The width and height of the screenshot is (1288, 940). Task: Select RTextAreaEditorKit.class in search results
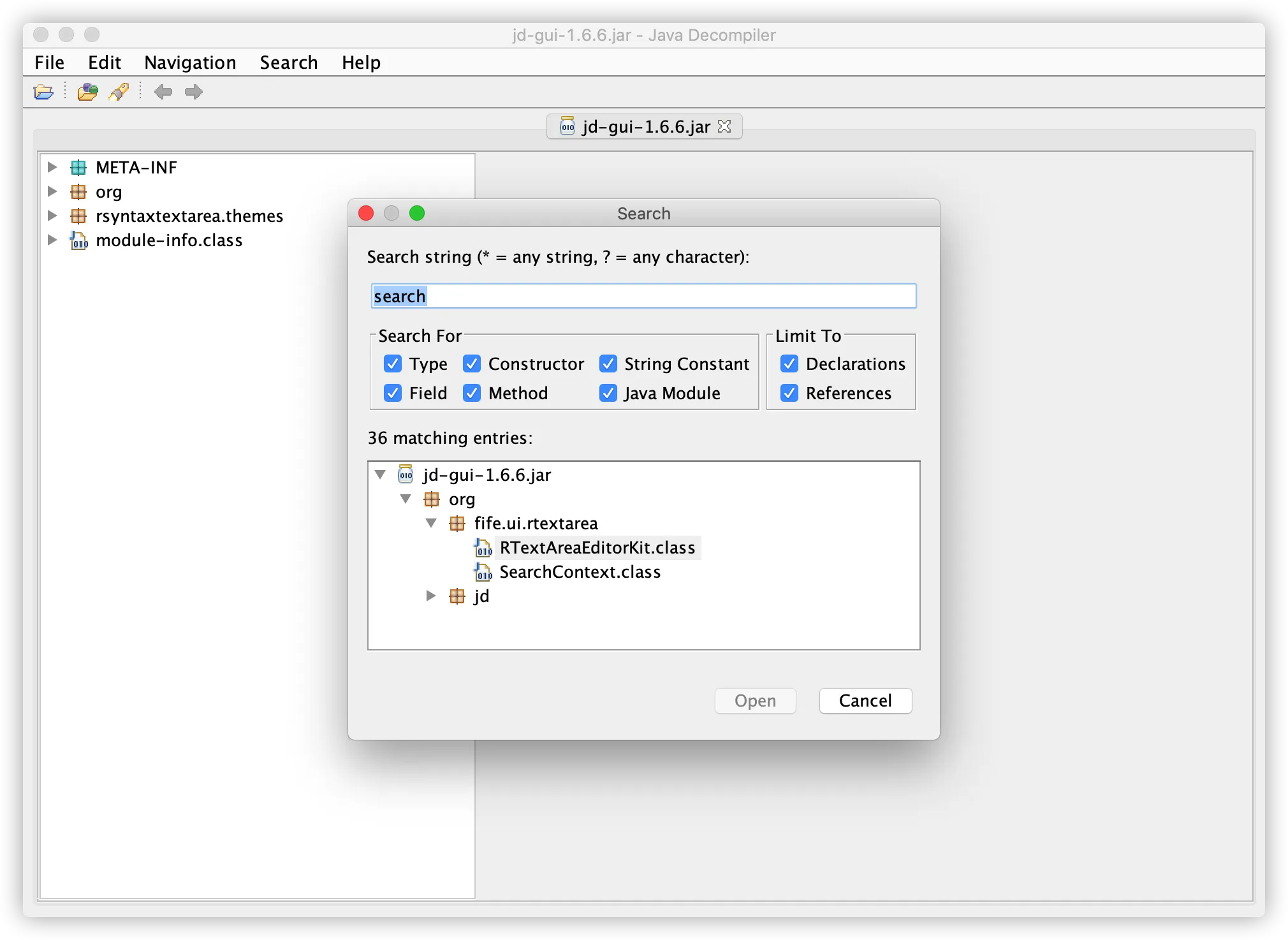pyautogui.click(x=597, y=548)
